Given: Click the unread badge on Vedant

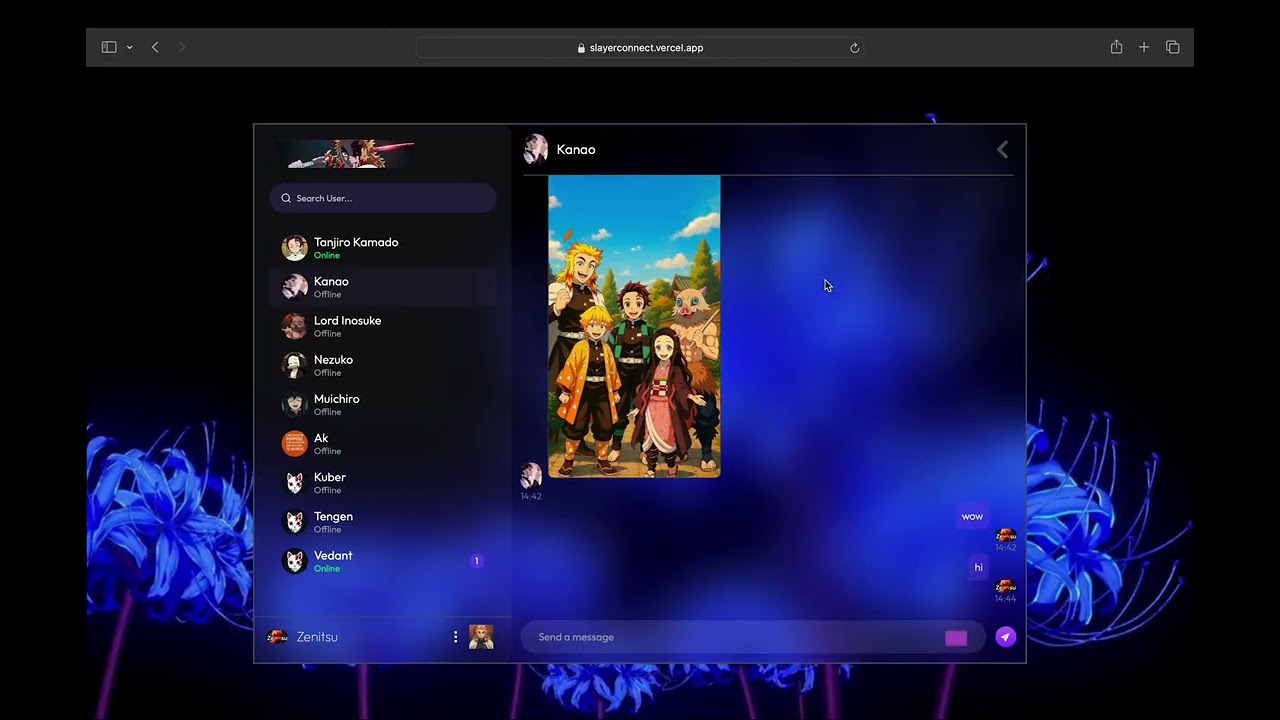Looking at the screenshot, I should 477,561.
